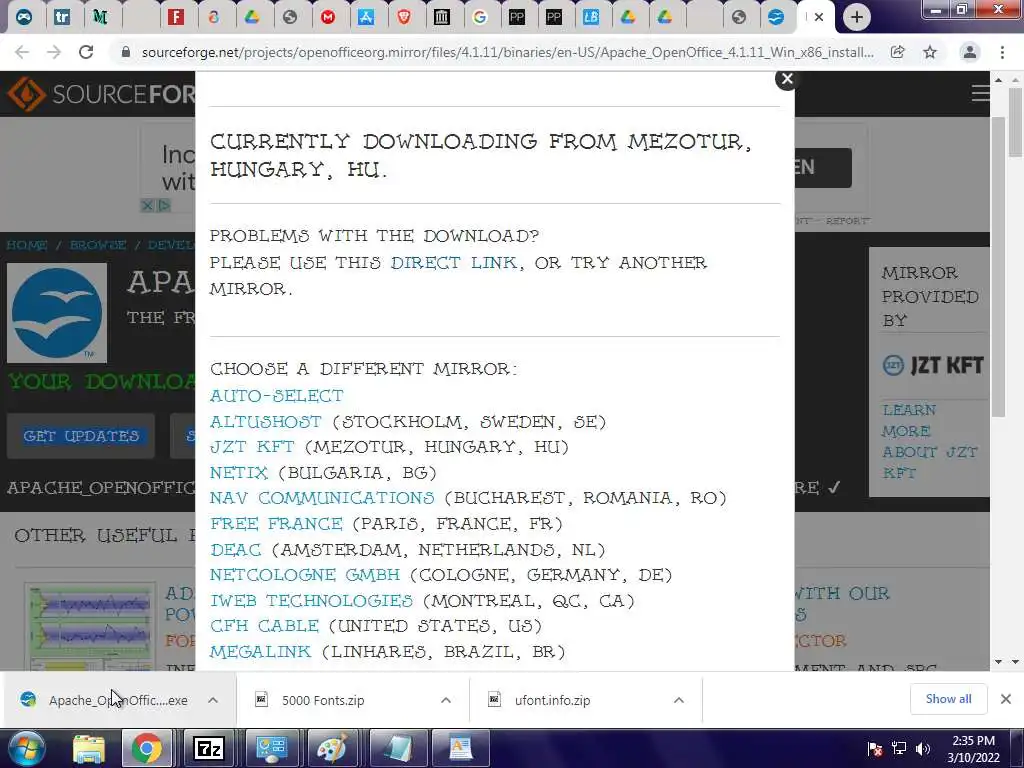View site lock security info
Screen dimensions: 1024x768
coord(125,52)
